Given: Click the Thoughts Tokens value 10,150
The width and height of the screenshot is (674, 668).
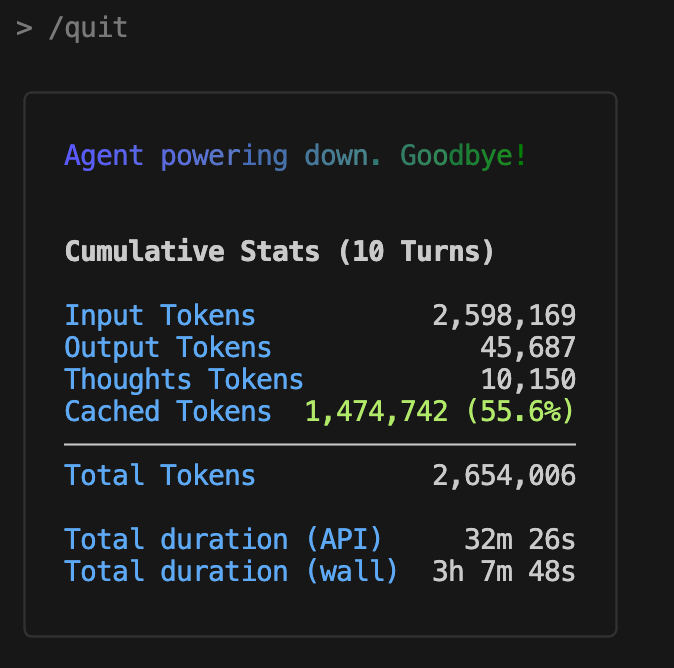Looking at the screenshot, I should click(528, 380).
